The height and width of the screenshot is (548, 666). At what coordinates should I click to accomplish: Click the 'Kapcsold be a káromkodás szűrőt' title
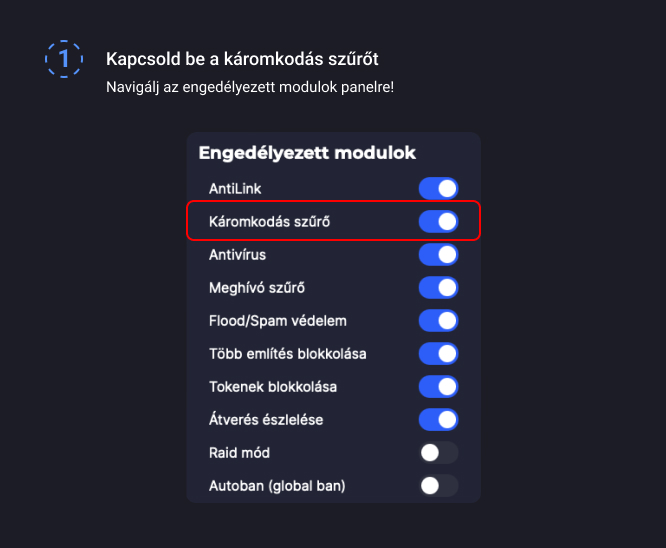242,59
